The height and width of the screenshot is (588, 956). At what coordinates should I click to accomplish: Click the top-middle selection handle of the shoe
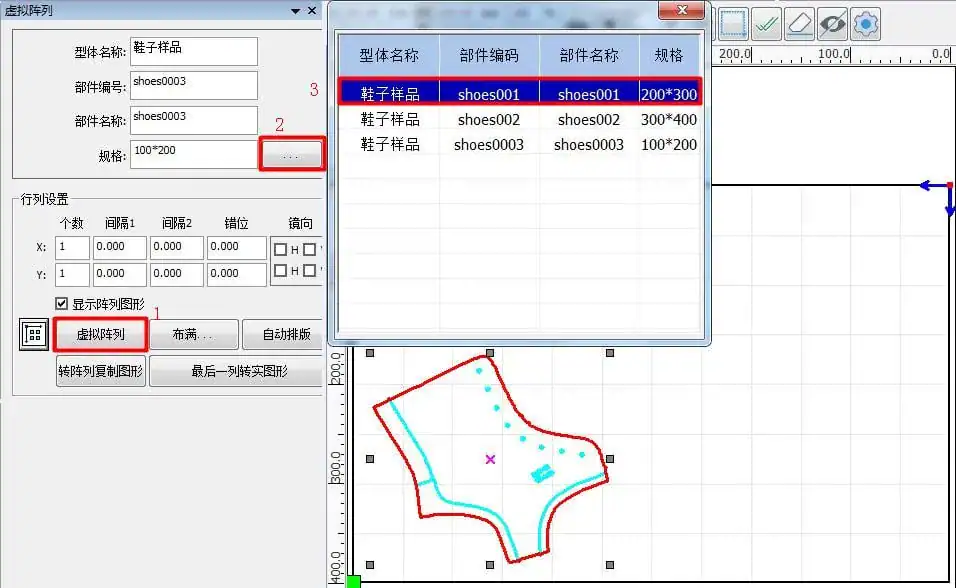(x=490, y=353)
